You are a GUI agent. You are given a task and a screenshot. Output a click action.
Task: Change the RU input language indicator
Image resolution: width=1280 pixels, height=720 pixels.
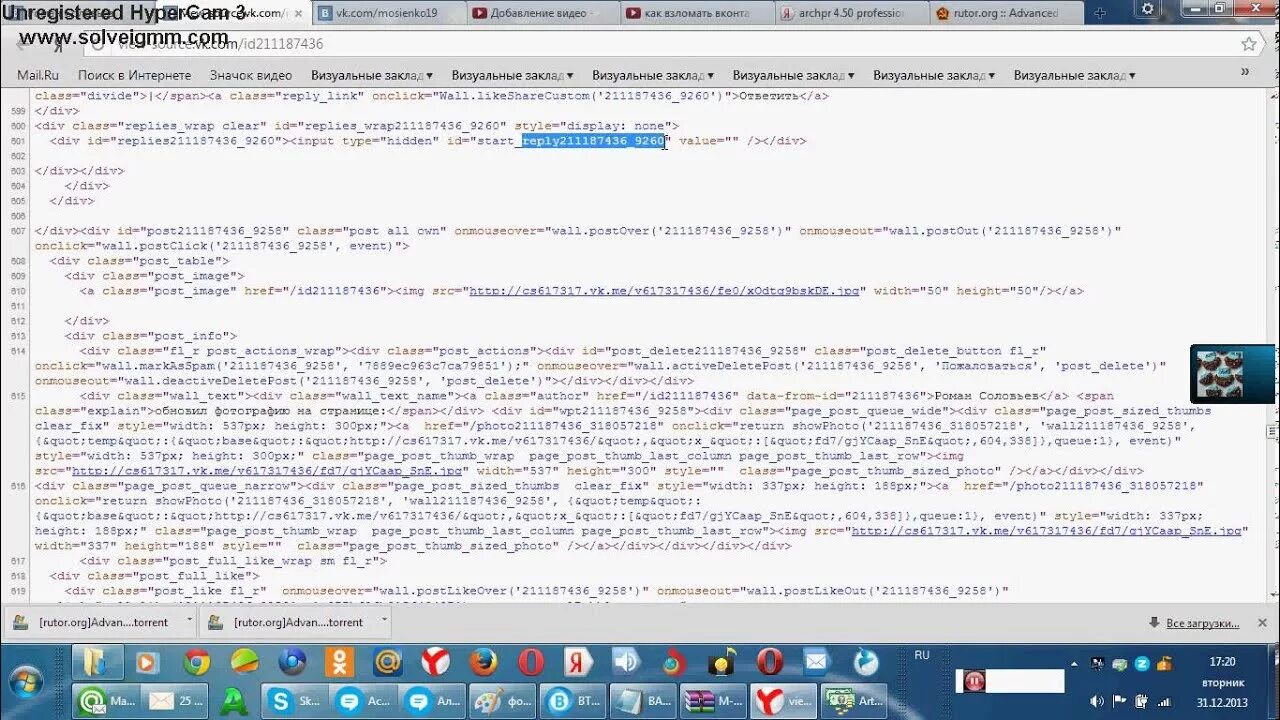pyautogui.click(x=921, y=655)
